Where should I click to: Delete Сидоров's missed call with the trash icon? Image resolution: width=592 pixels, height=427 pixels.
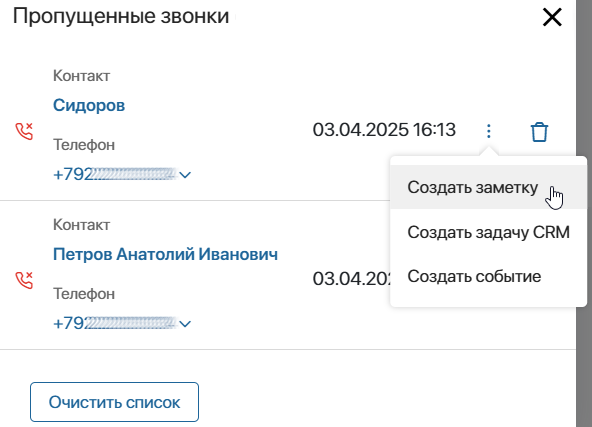[x=539, y=132]
